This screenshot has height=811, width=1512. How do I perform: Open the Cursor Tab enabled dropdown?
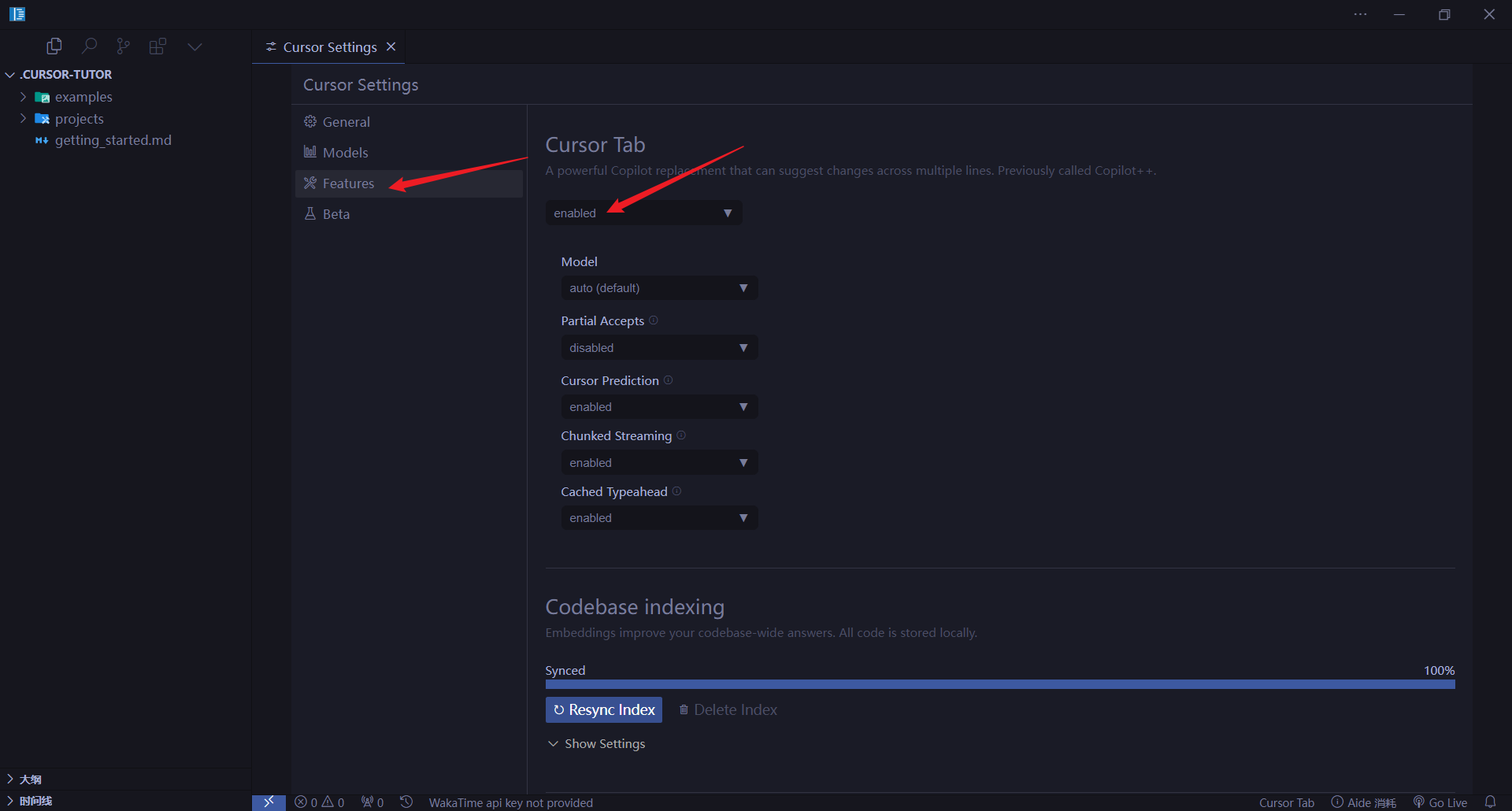coord(643,213)
